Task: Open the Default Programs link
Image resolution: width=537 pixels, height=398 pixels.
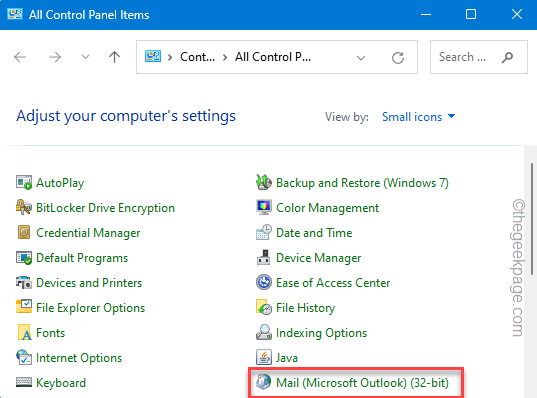Action: 82,258
